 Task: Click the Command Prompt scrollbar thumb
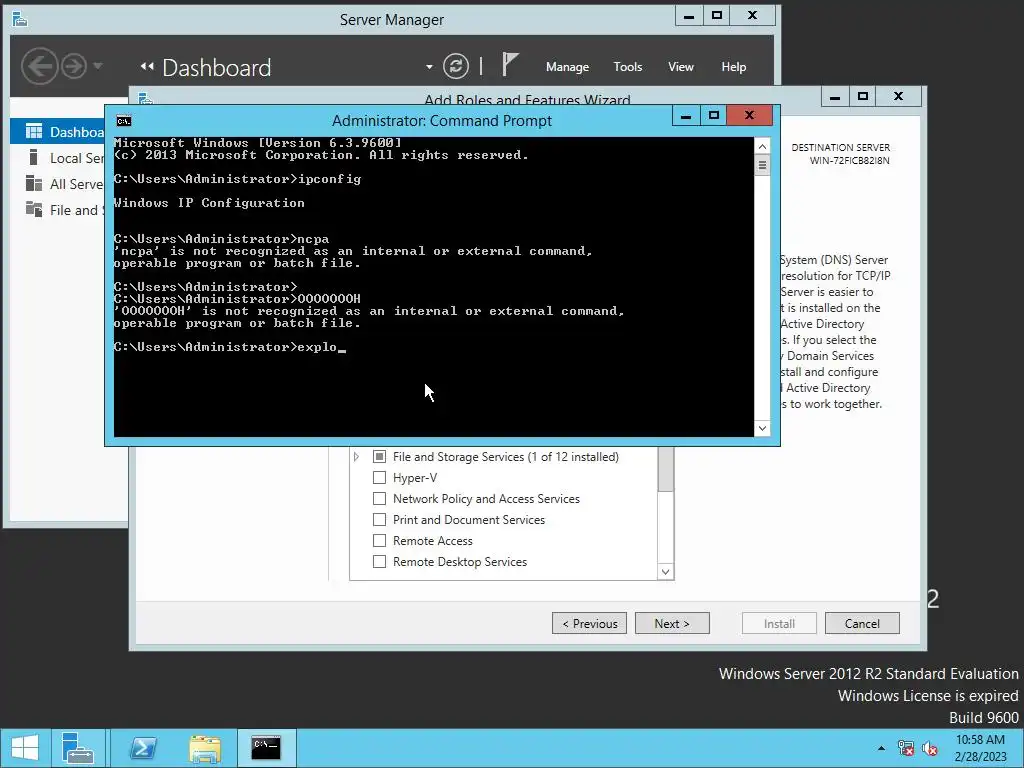(x=762, y=165)
